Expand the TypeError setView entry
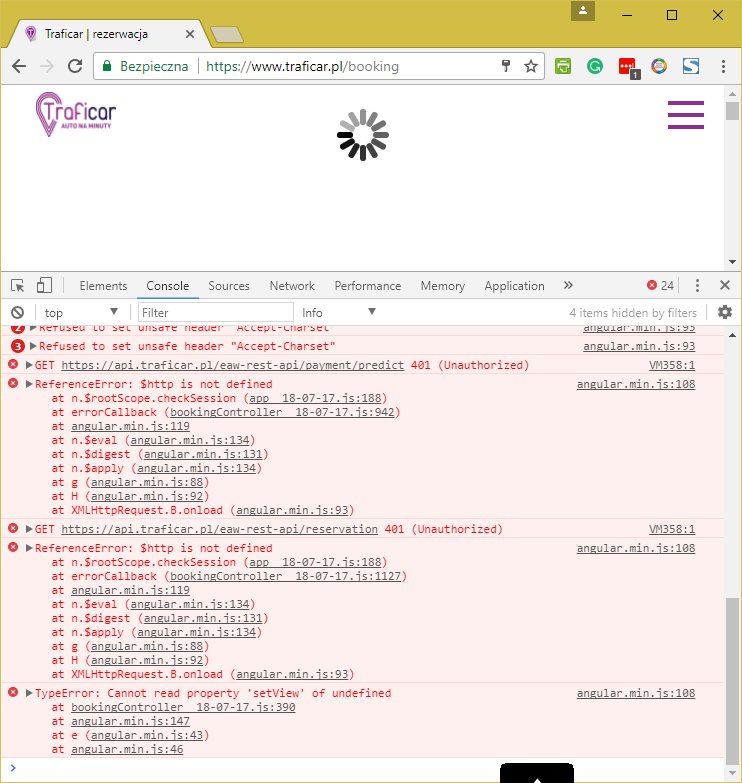Image resolution: width=742 pixels, height=783 pixels. [29, 693]
